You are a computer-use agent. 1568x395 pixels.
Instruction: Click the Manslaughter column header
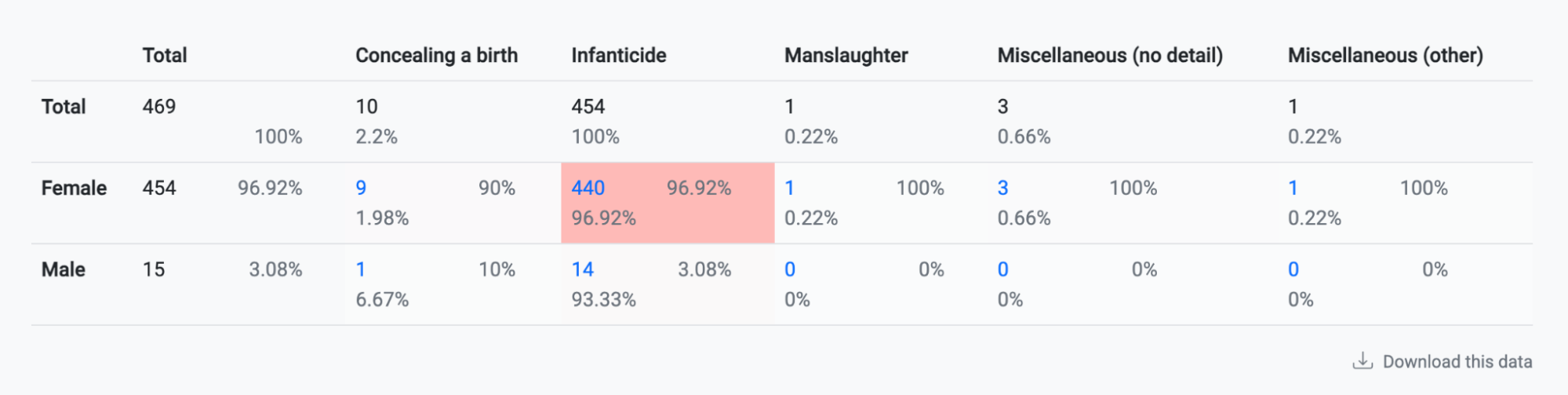[x=846, y=55]
